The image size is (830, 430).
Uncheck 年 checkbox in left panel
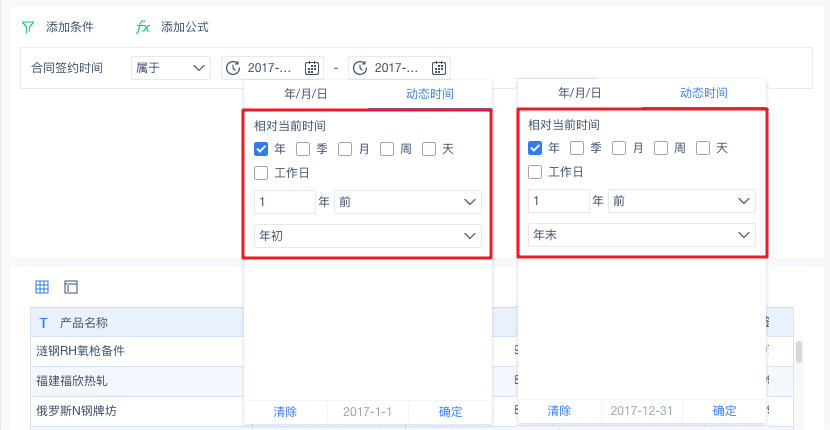[x=262, y=149]
